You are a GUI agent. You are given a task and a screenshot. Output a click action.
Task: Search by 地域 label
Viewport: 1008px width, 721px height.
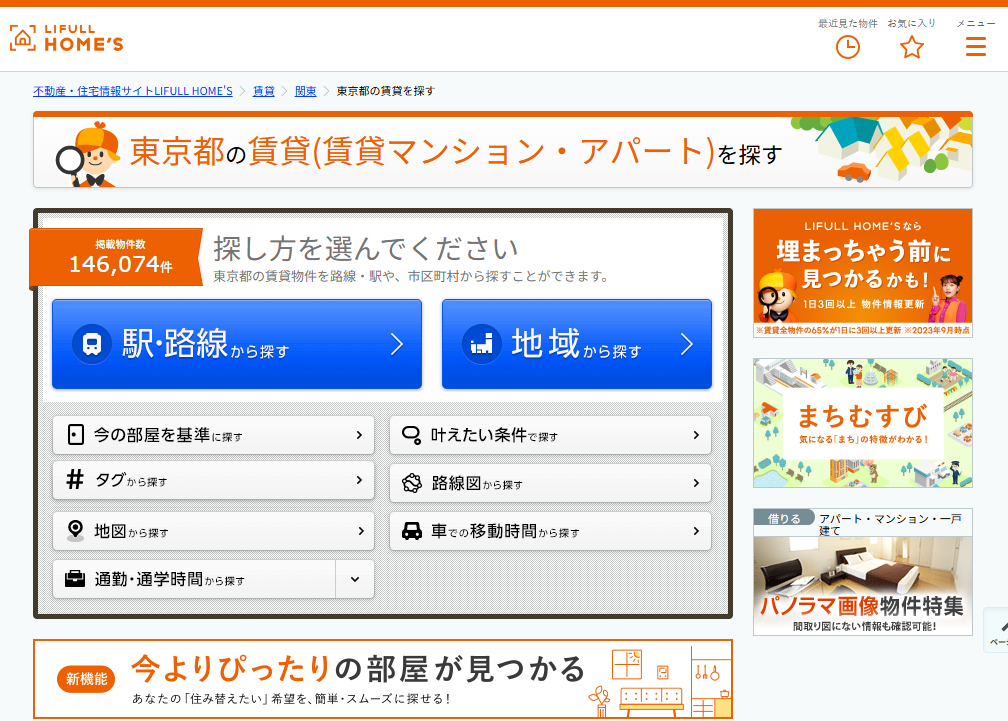point(577,344)
